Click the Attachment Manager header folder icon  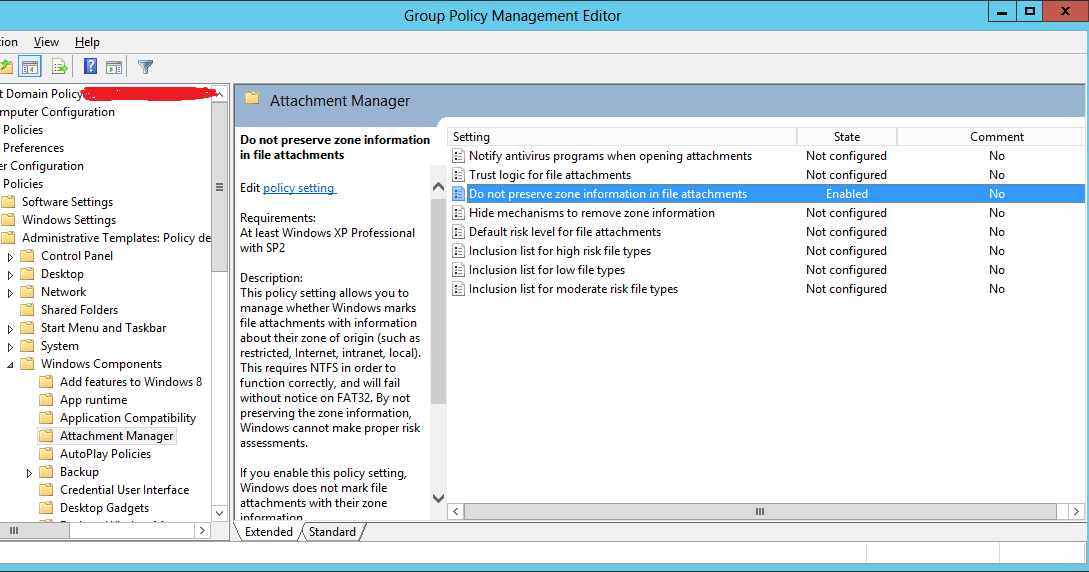tap(252, 99)
